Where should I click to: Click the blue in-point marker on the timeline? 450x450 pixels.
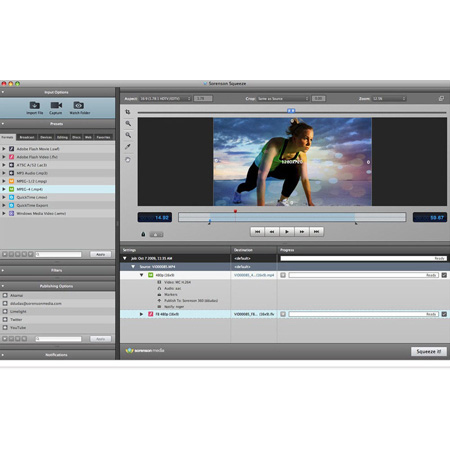[x=210, y=222]
